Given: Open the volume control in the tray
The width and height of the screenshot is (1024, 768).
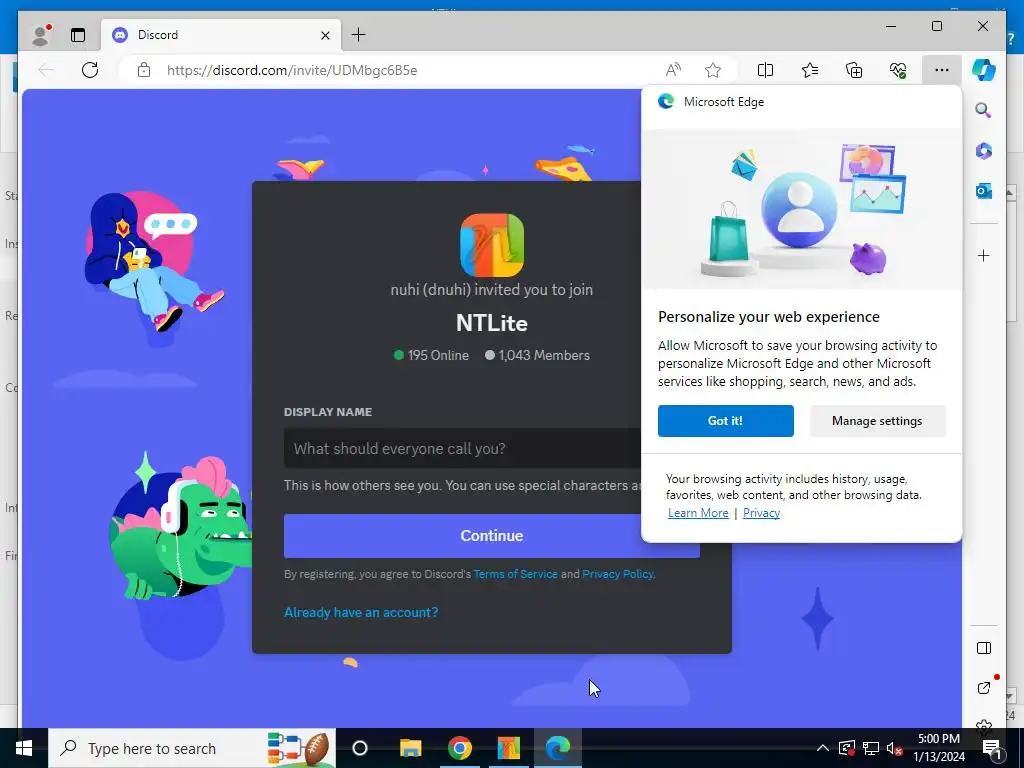Looking at the screenshot, I should coord(895,748).
